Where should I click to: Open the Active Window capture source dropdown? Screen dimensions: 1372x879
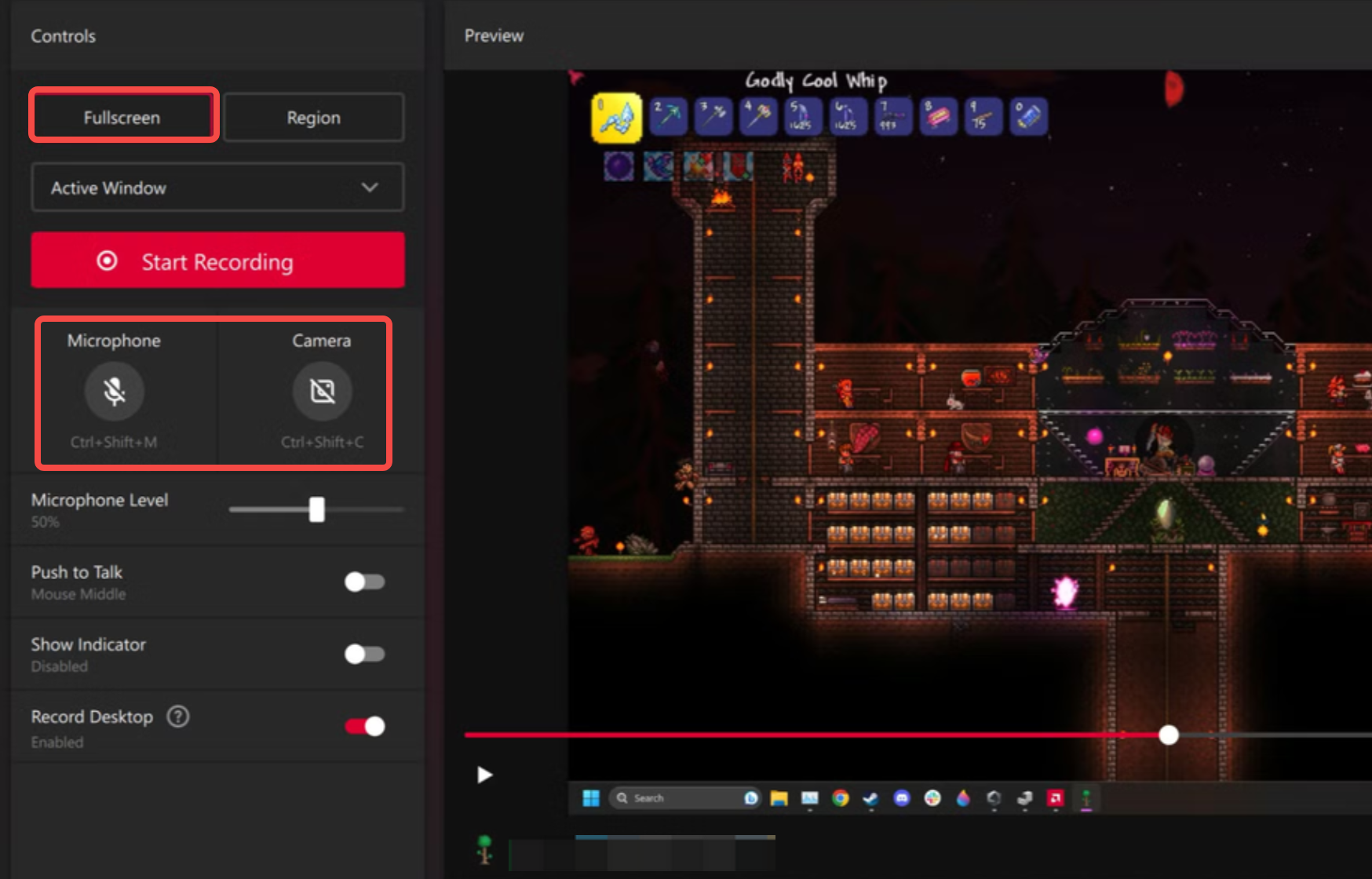click(217, 188)
